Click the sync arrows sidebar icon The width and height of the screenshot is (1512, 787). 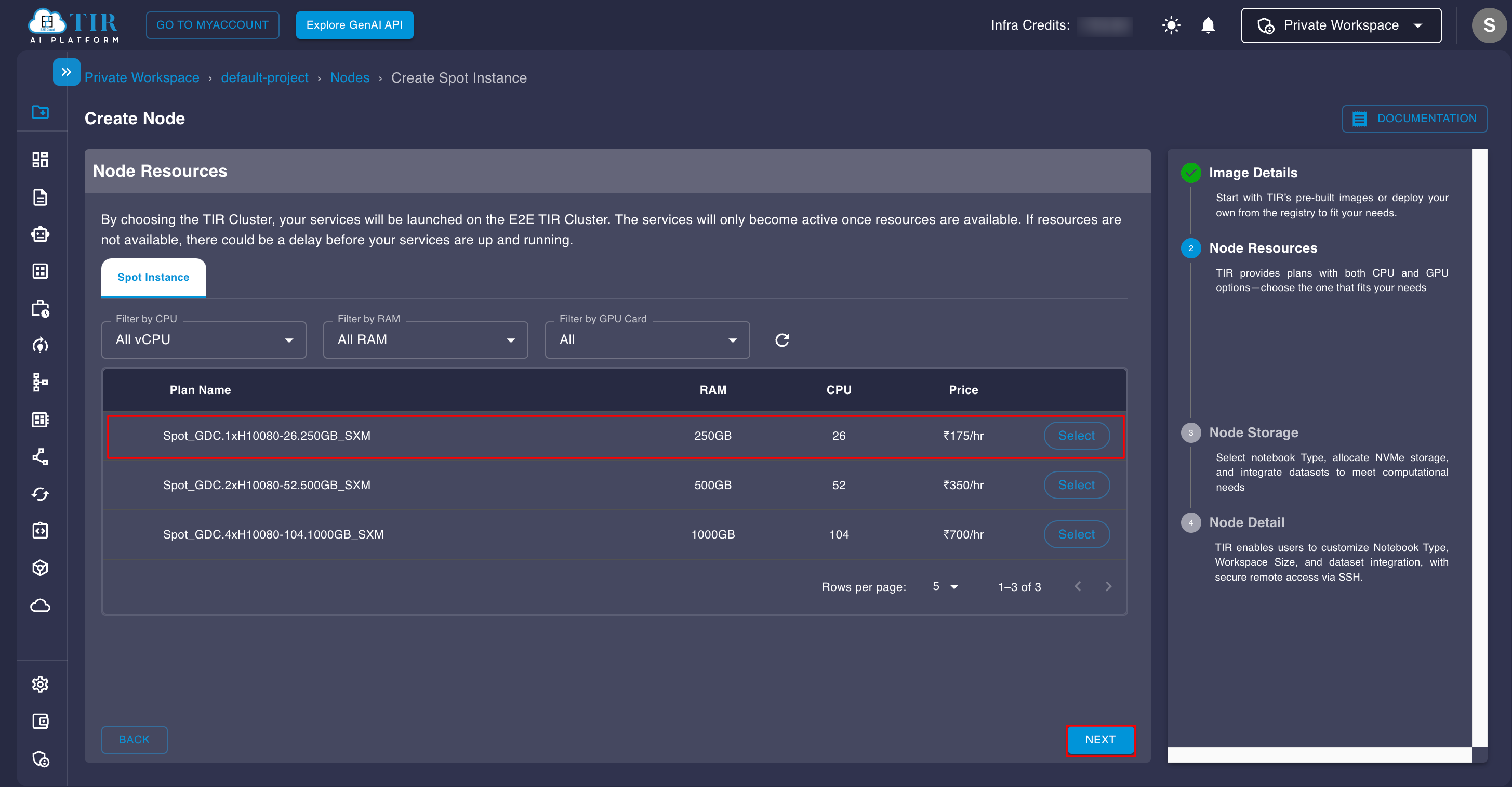point(40,494)
